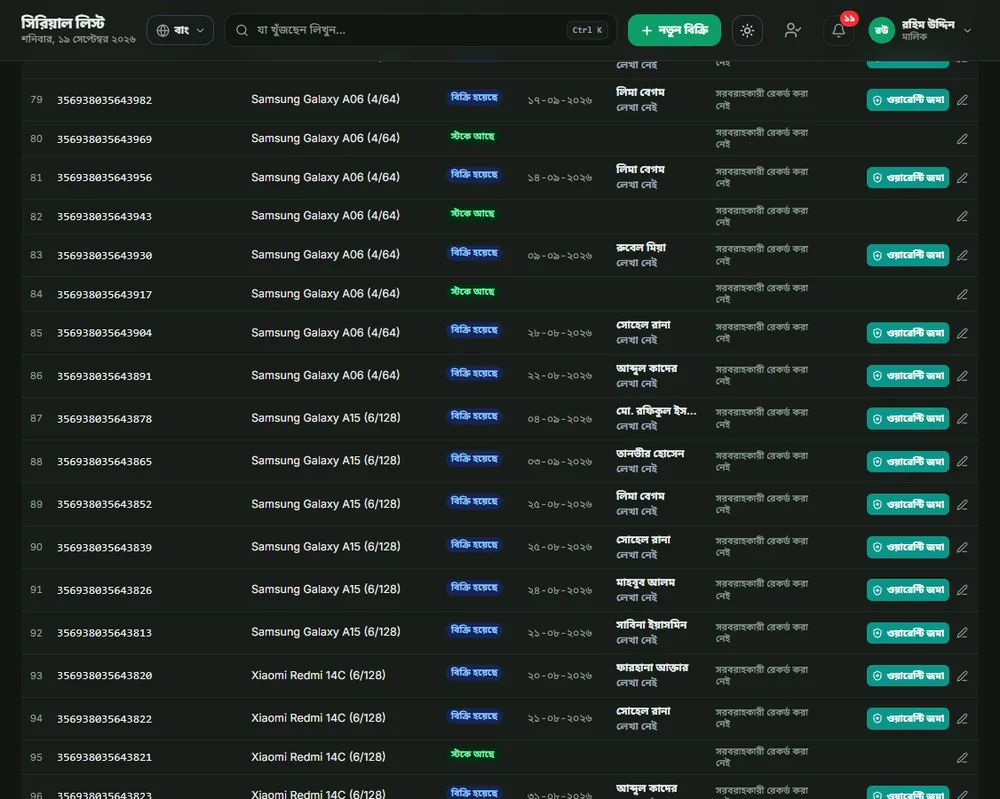Viewport: 1000px width, 799px height.
Task: Click the new sale button
Action: click(674, 30)
